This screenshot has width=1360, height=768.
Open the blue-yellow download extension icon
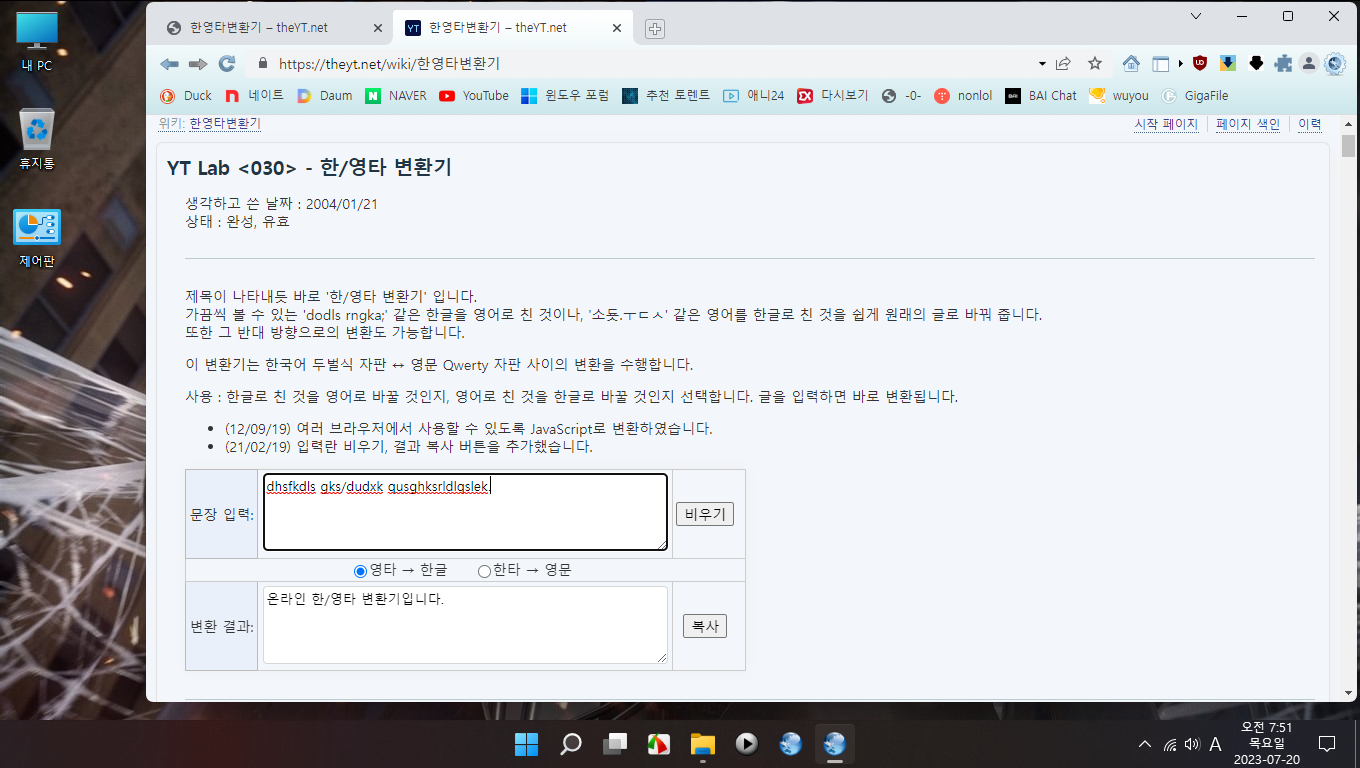click(1228, 63)
